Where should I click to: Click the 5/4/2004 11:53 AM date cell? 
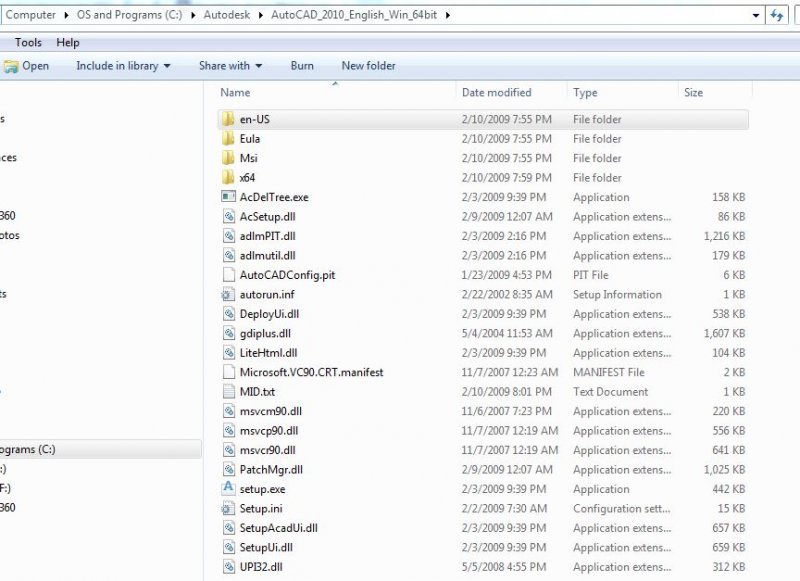pyautogui.click(x=507, y=333)
